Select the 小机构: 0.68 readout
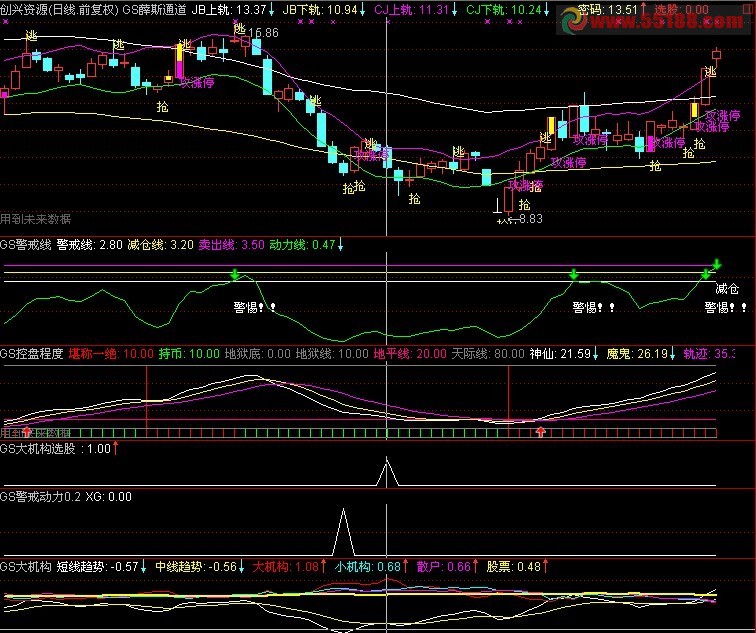Screen dimensions: 756x633 click(368, 567)
